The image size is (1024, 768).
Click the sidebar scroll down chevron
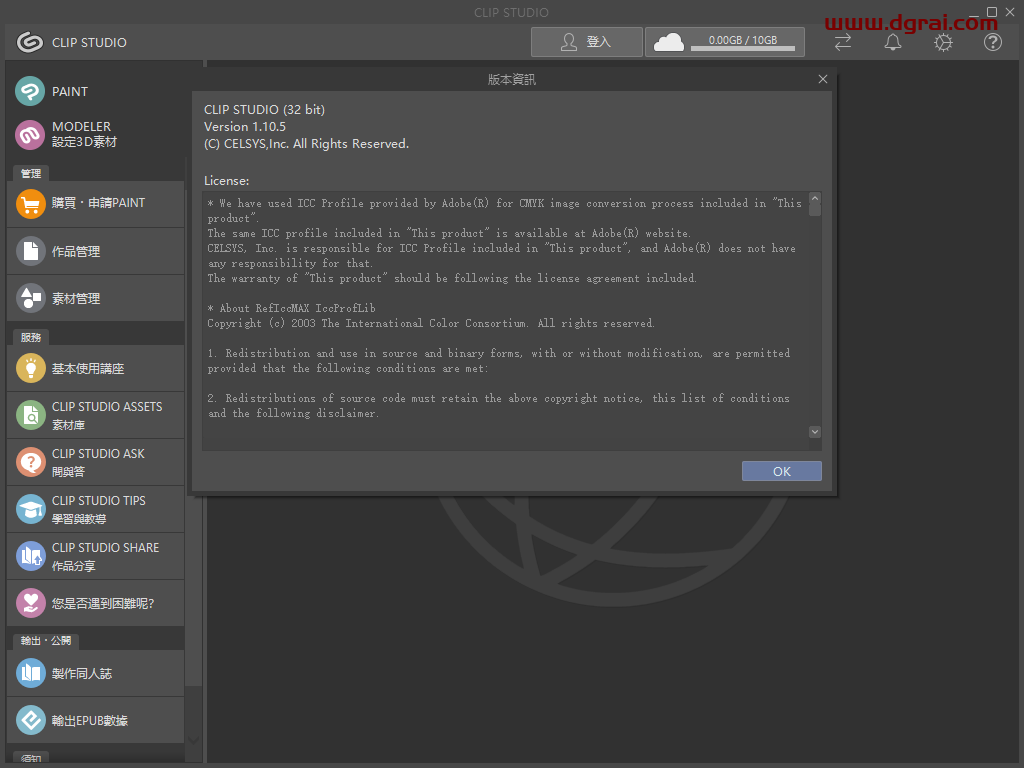pos(193,740)
